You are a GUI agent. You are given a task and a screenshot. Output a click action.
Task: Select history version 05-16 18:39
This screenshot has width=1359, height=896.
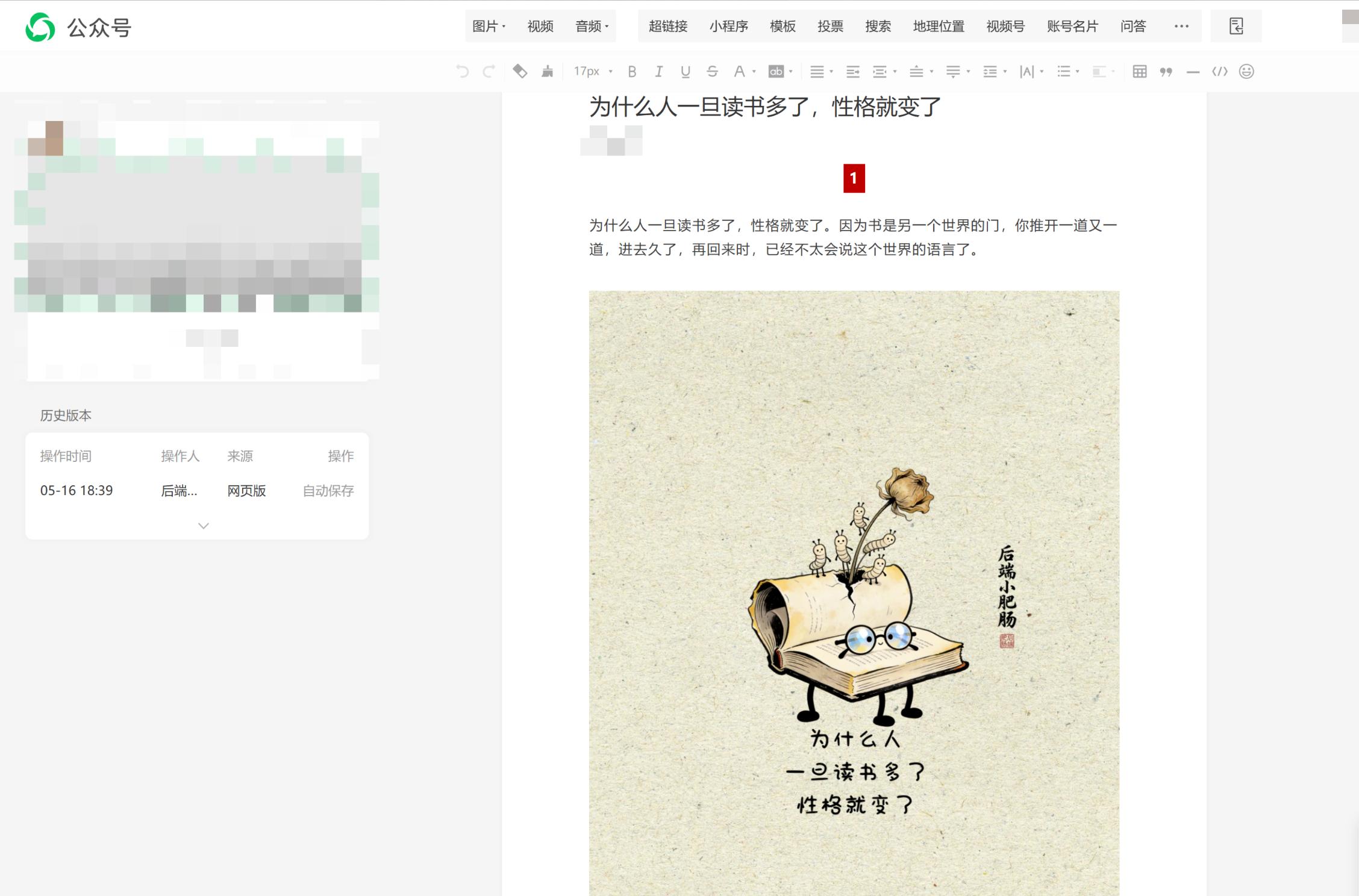coord(77,491)
